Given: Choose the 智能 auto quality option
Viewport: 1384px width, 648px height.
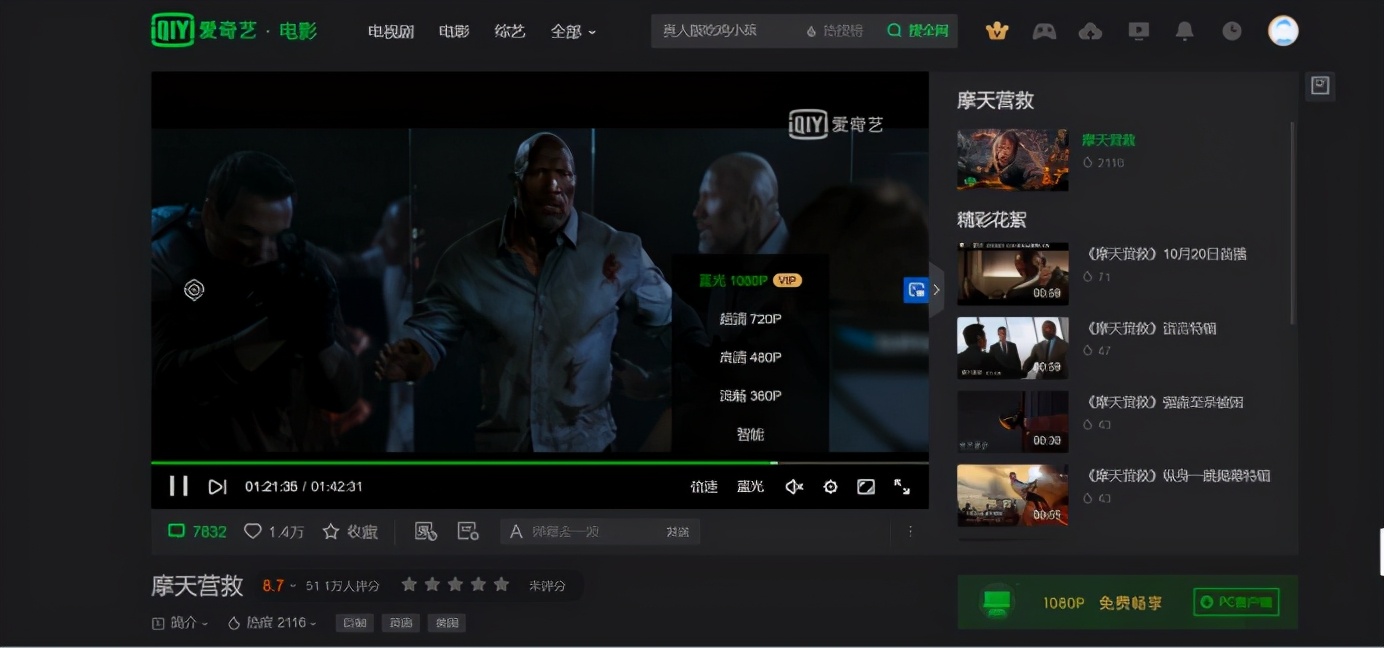Looking at the screenshot, I should (x=750, y=434).
